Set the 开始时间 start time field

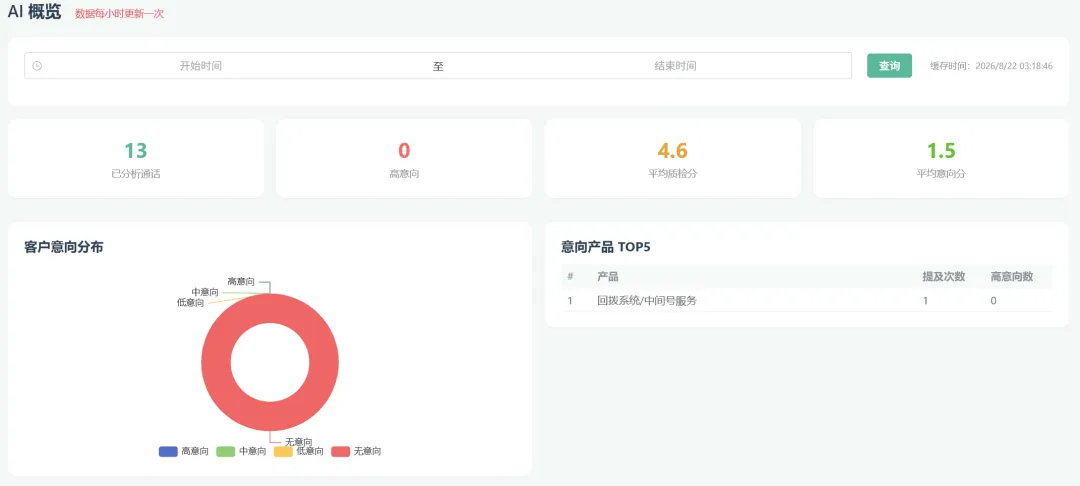click(x=200, y=66)
